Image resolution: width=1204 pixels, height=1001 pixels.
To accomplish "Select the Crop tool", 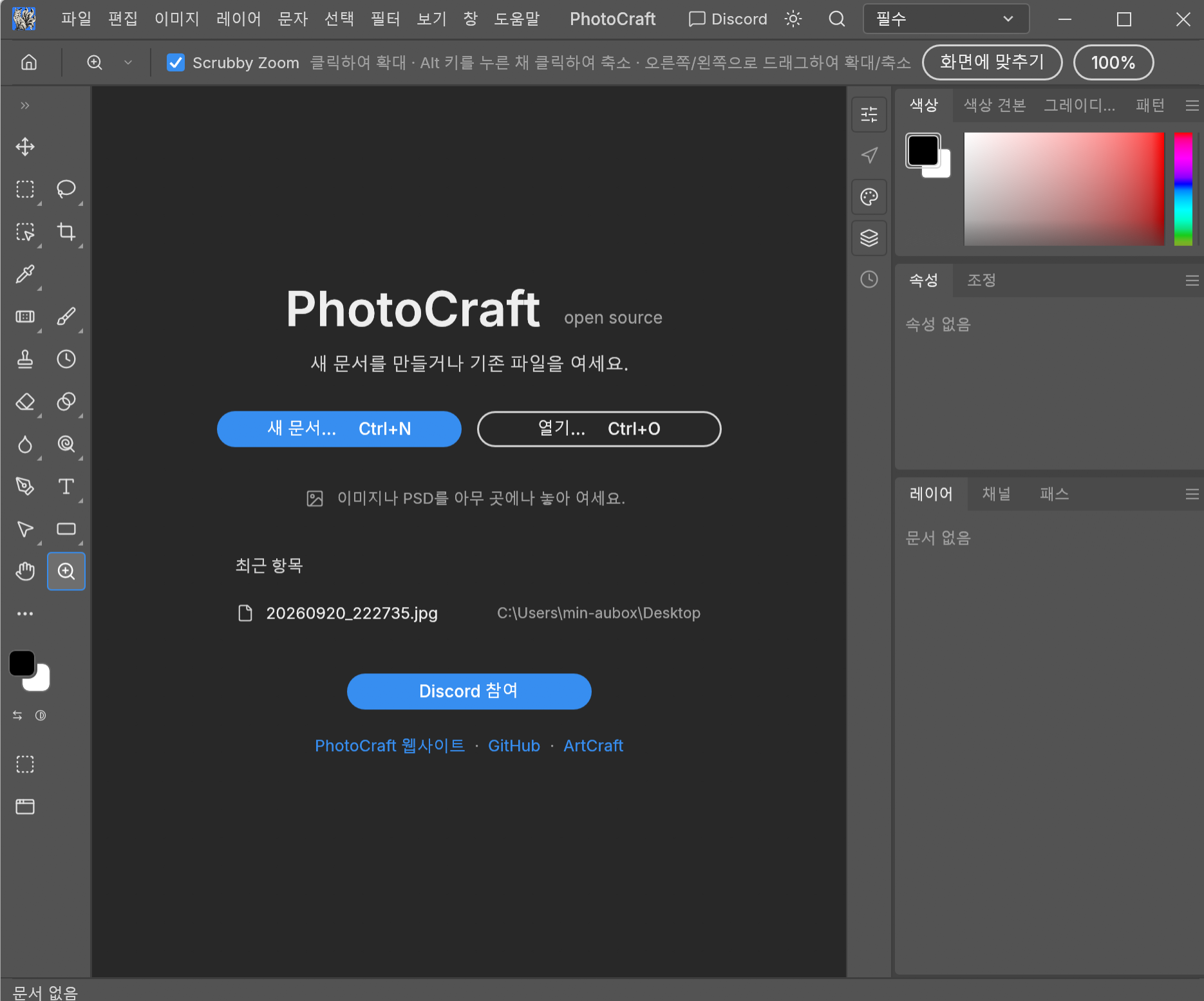I will pos(66,232).
